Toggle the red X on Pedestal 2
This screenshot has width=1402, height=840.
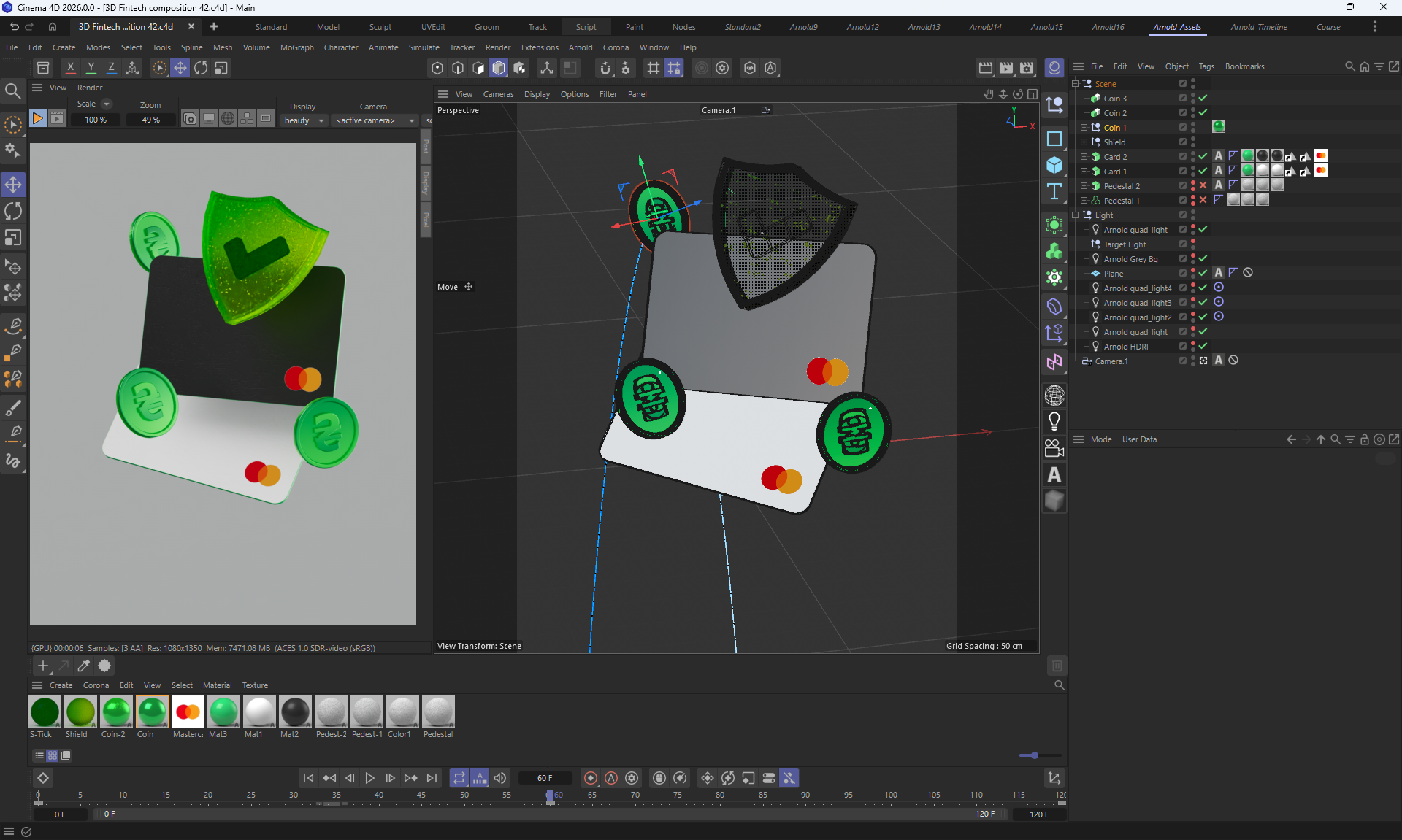pyautogui.click(x=1203, y=185)
